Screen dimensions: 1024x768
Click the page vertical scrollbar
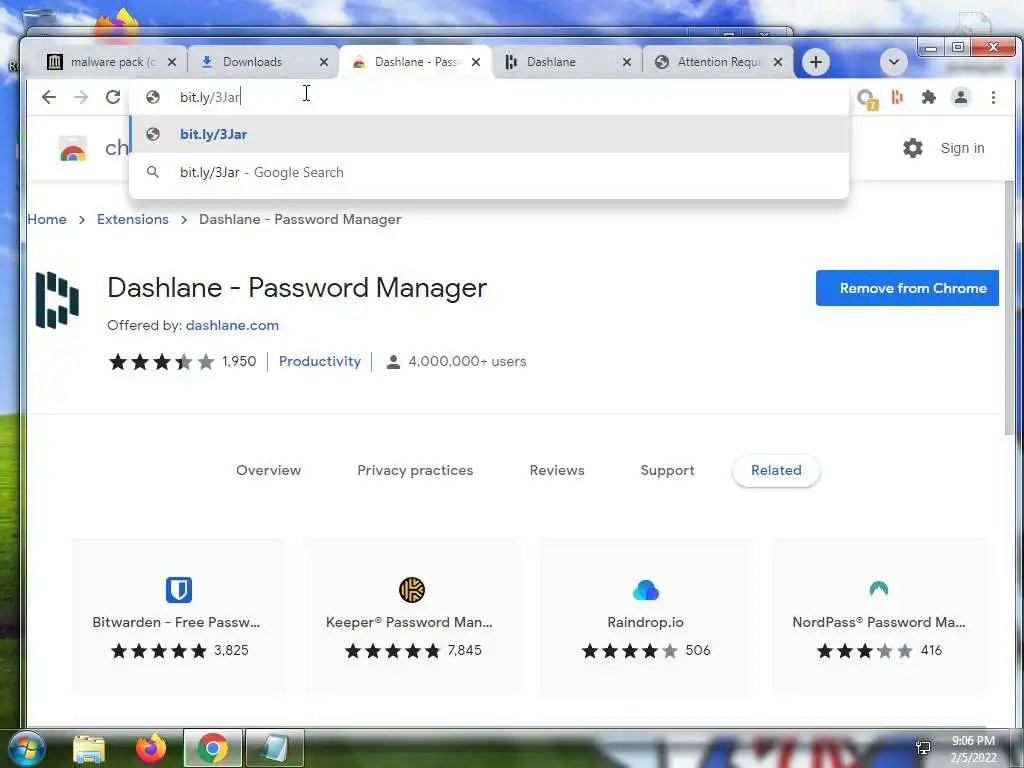point(1010,307)
